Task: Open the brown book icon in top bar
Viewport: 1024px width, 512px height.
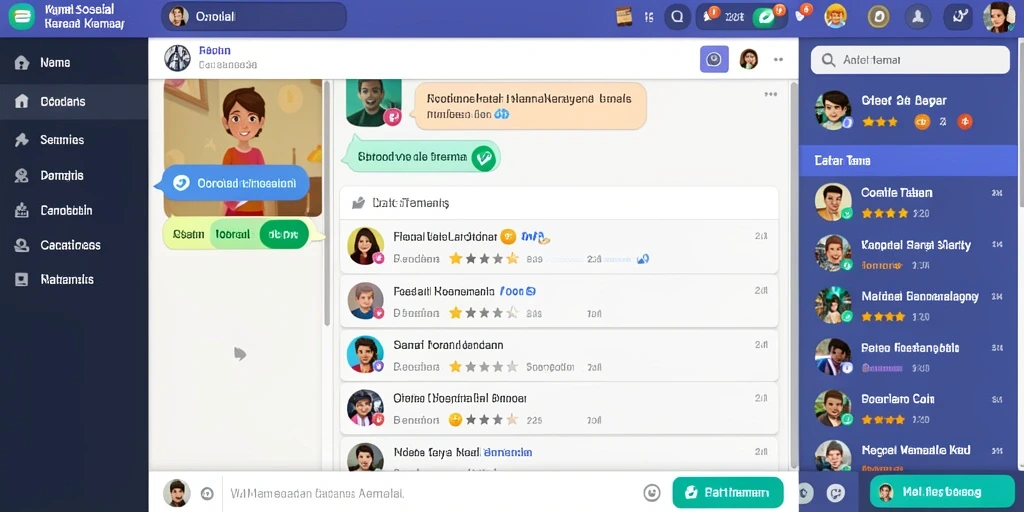Action: pyautogui.click(x=624, y=17)
